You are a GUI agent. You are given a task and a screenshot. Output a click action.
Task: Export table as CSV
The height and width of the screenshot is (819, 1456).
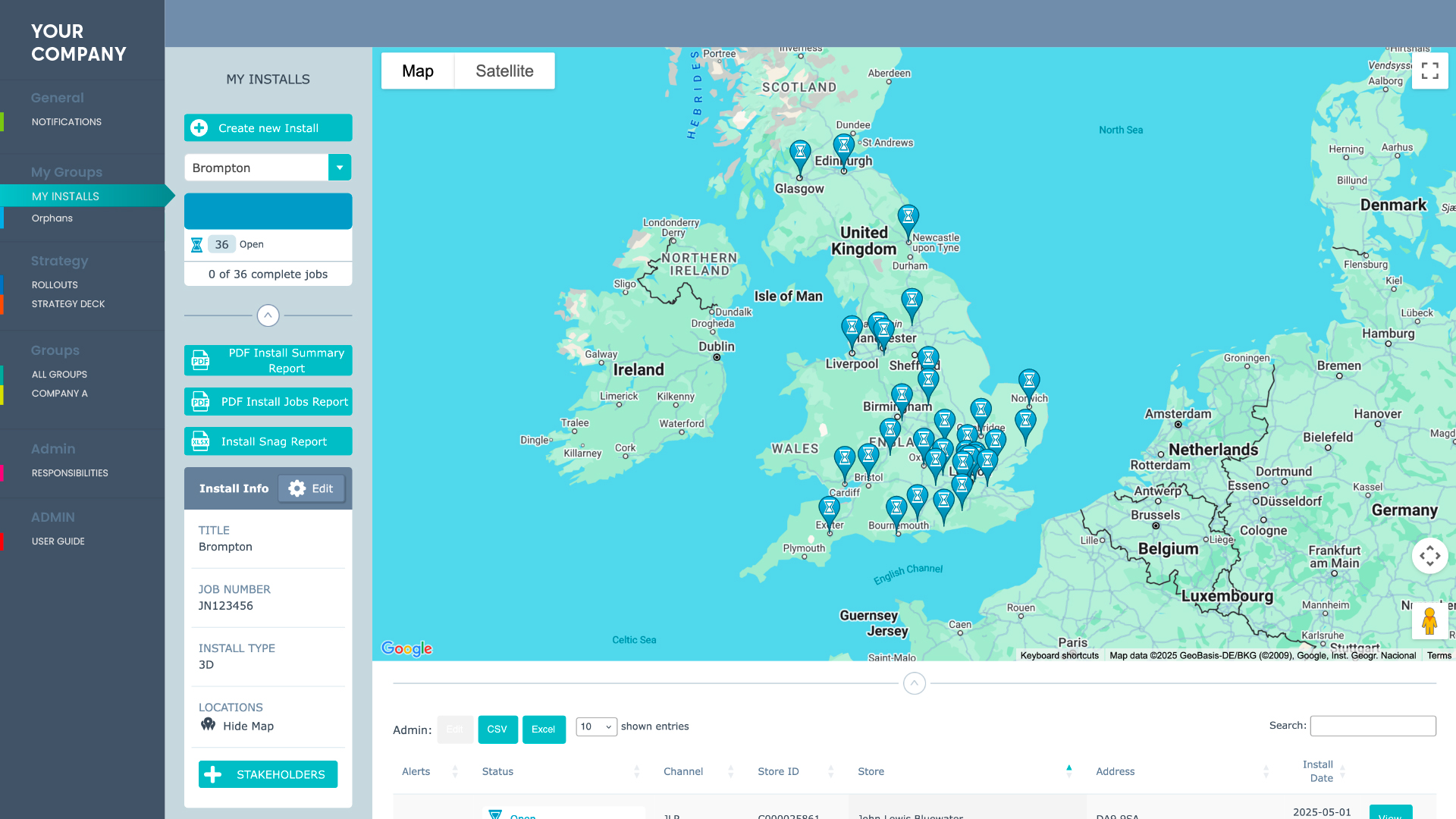[x=497, y=729]
